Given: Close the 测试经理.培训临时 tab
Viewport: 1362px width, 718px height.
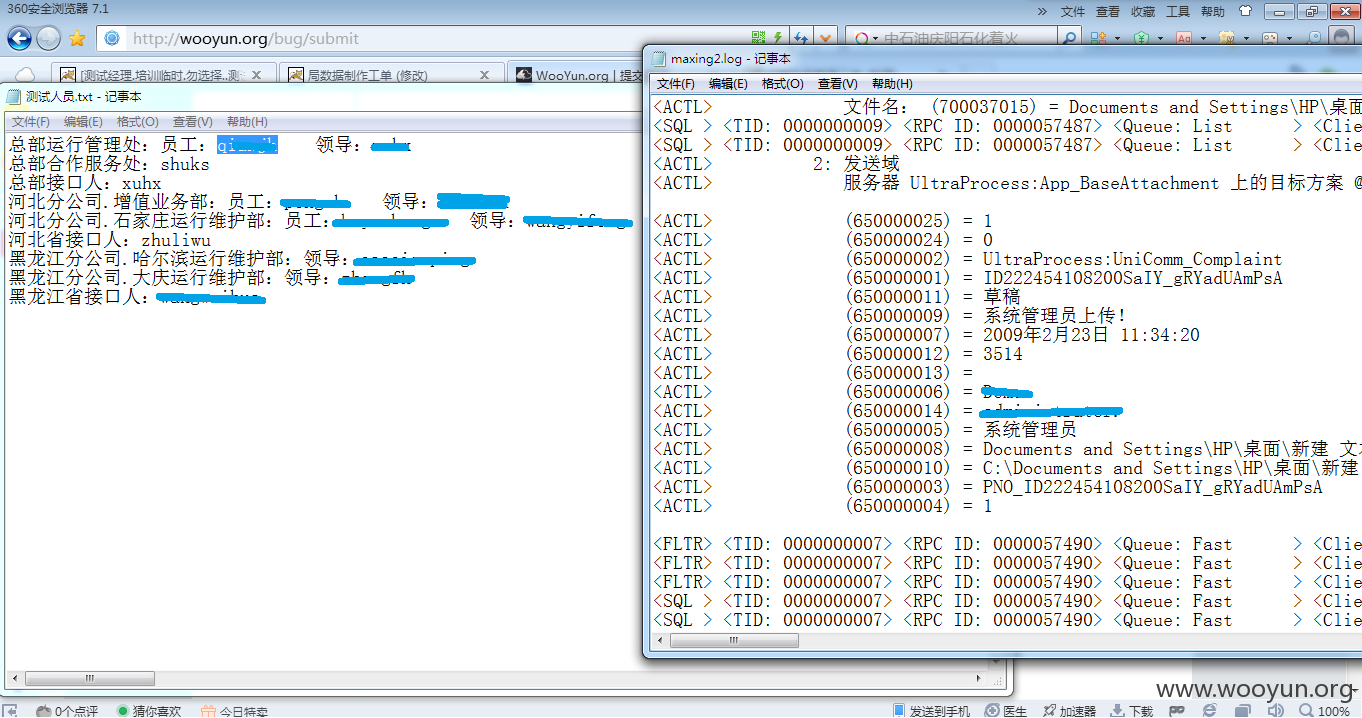Looking at the screenshot, I should click(258, 75).
